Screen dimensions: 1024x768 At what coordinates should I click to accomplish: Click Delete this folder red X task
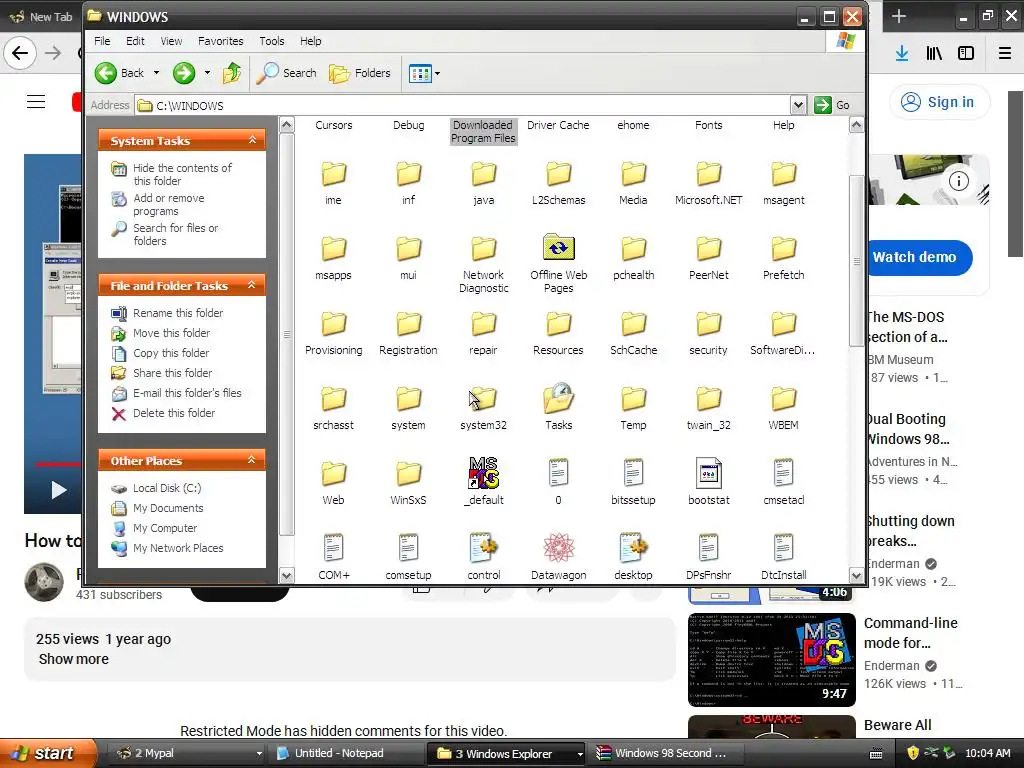tap(164, 413)
